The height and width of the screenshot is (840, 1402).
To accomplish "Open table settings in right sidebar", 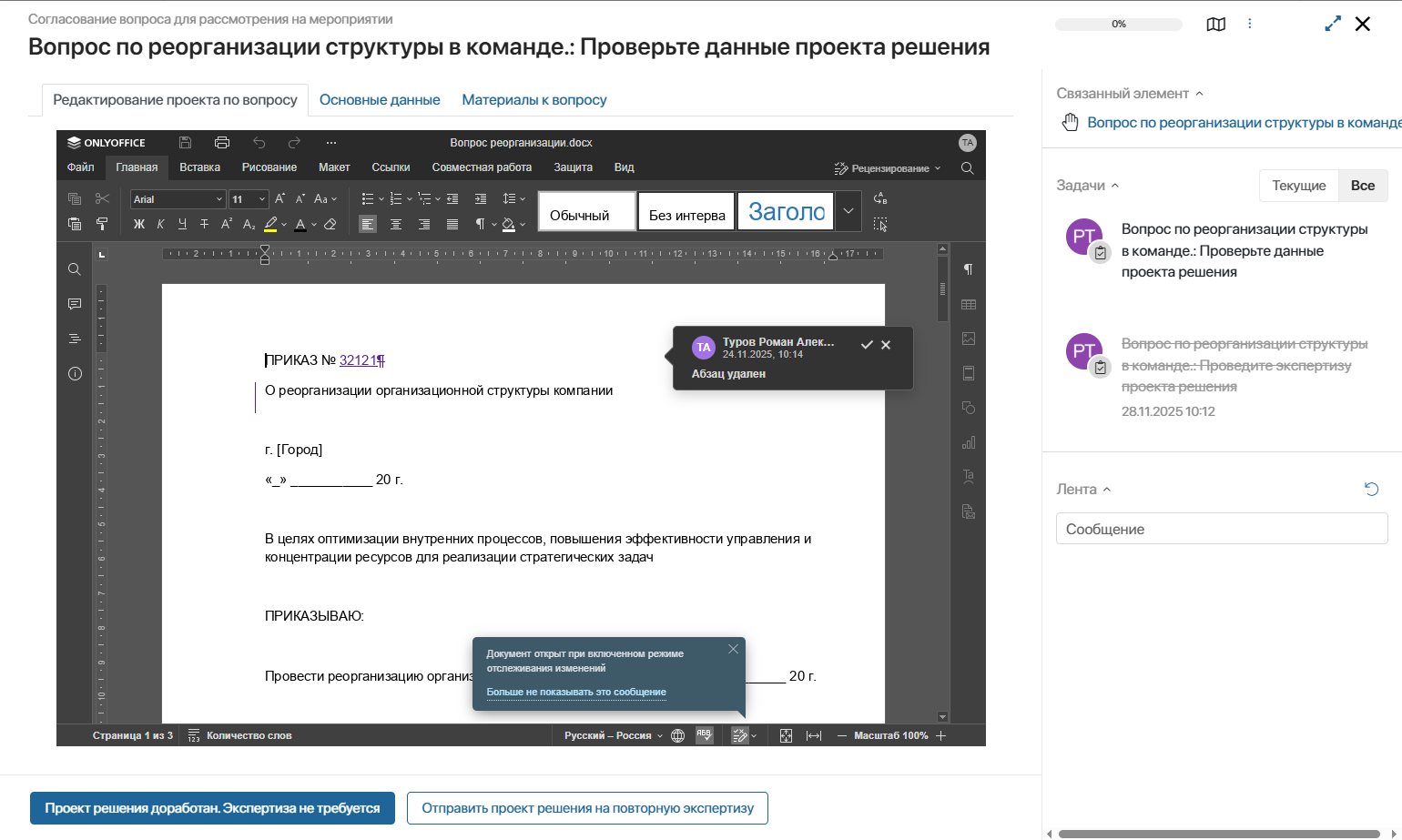I will tap(968, 304).
